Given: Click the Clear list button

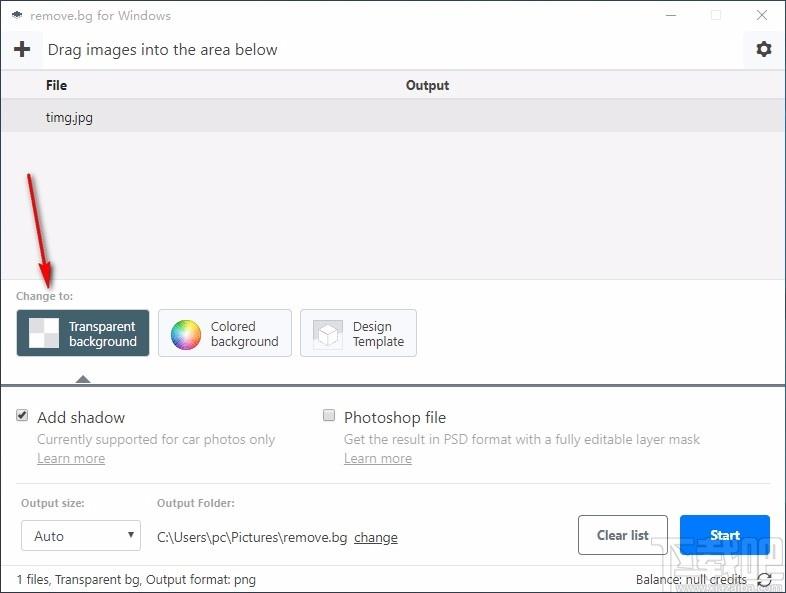Looking at the screenshot, I should point(623,535).
